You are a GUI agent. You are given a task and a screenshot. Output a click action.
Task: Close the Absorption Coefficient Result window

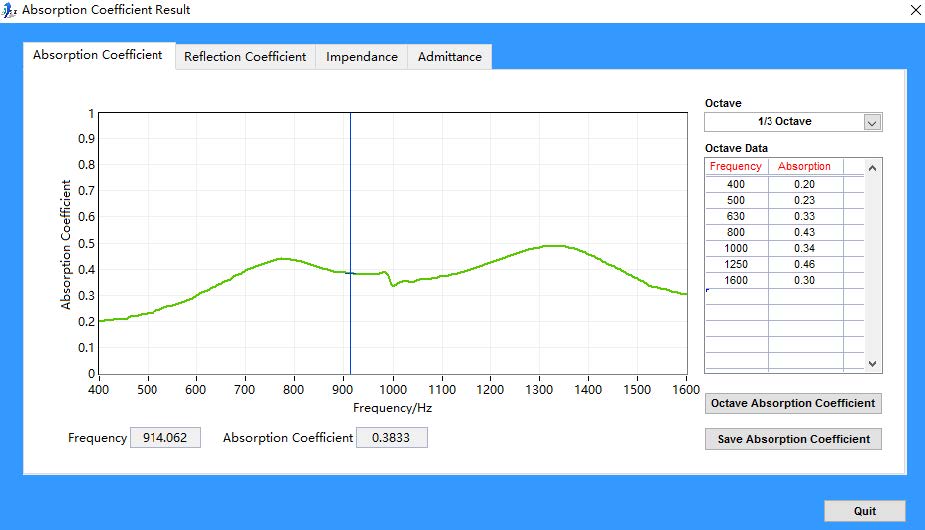pos(915,10)
